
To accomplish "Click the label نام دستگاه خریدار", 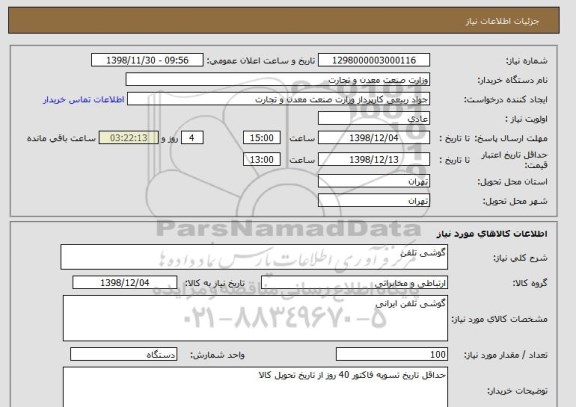I will [512, 80].
